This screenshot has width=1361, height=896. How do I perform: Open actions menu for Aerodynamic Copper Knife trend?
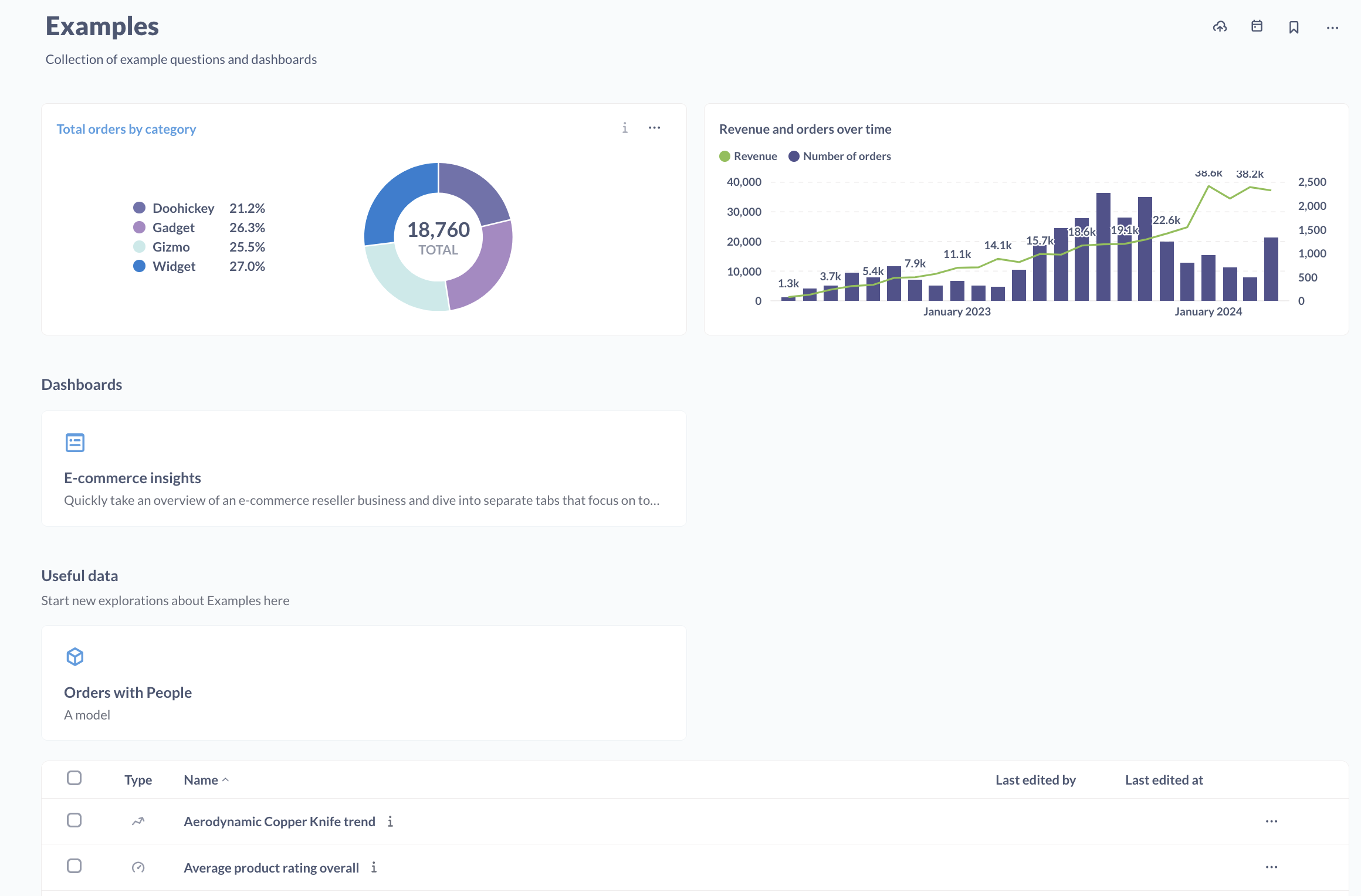coord(1271,822)
